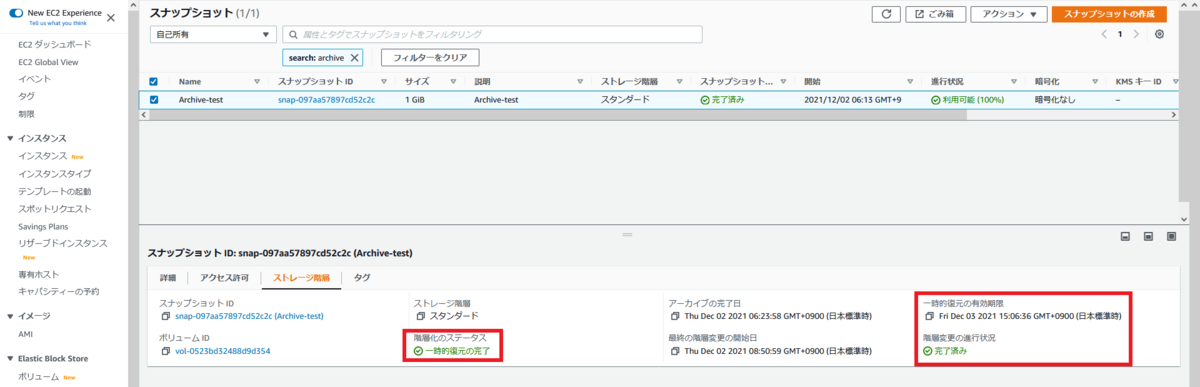This screenshot has width=1200, height=387.
Task: Open table preferences gear icon
Action: point(1159,34)
